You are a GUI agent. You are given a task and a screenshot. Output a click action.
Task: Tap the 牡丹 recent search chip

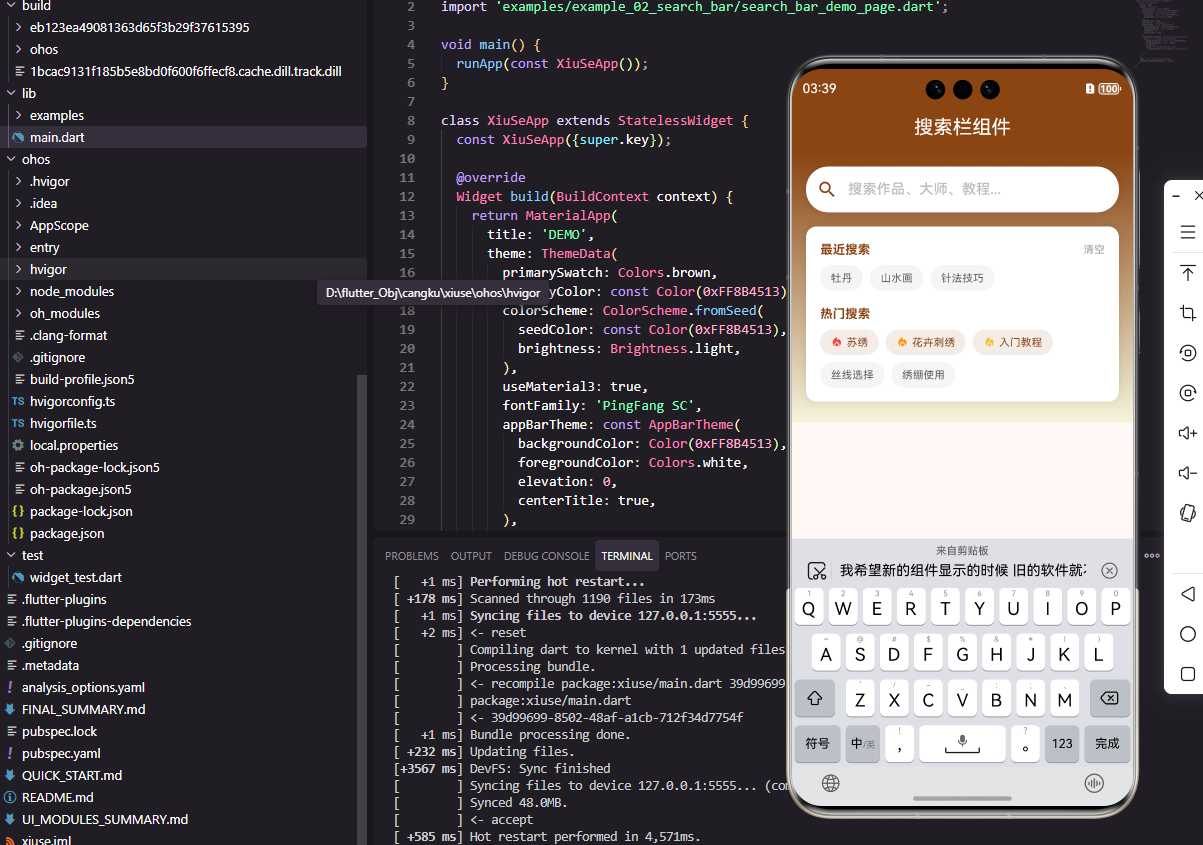tap(841, 278)
